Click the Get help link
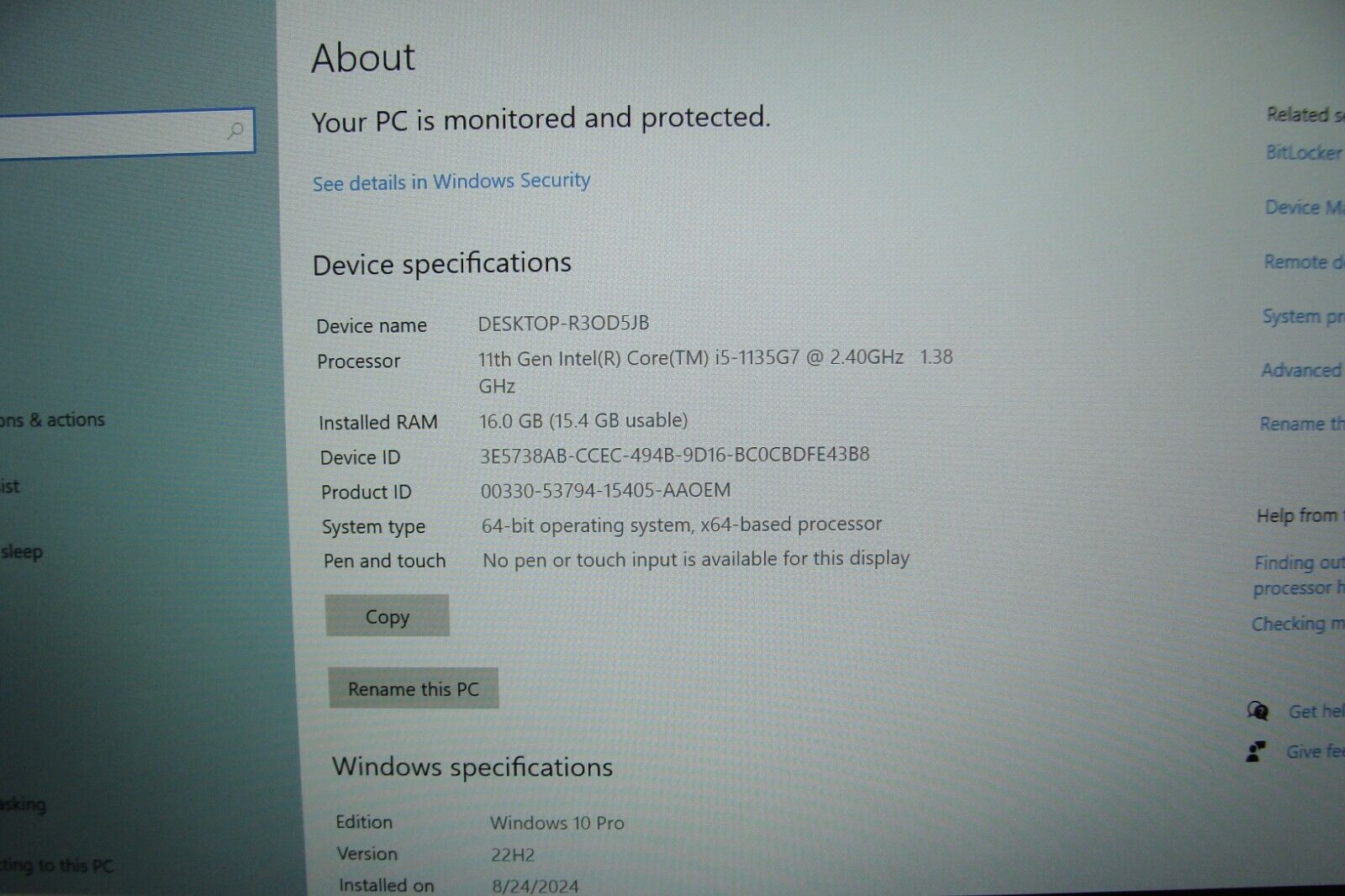Image resolution: width=1345 pixels, height=896 pixels. pos(1316,712)
